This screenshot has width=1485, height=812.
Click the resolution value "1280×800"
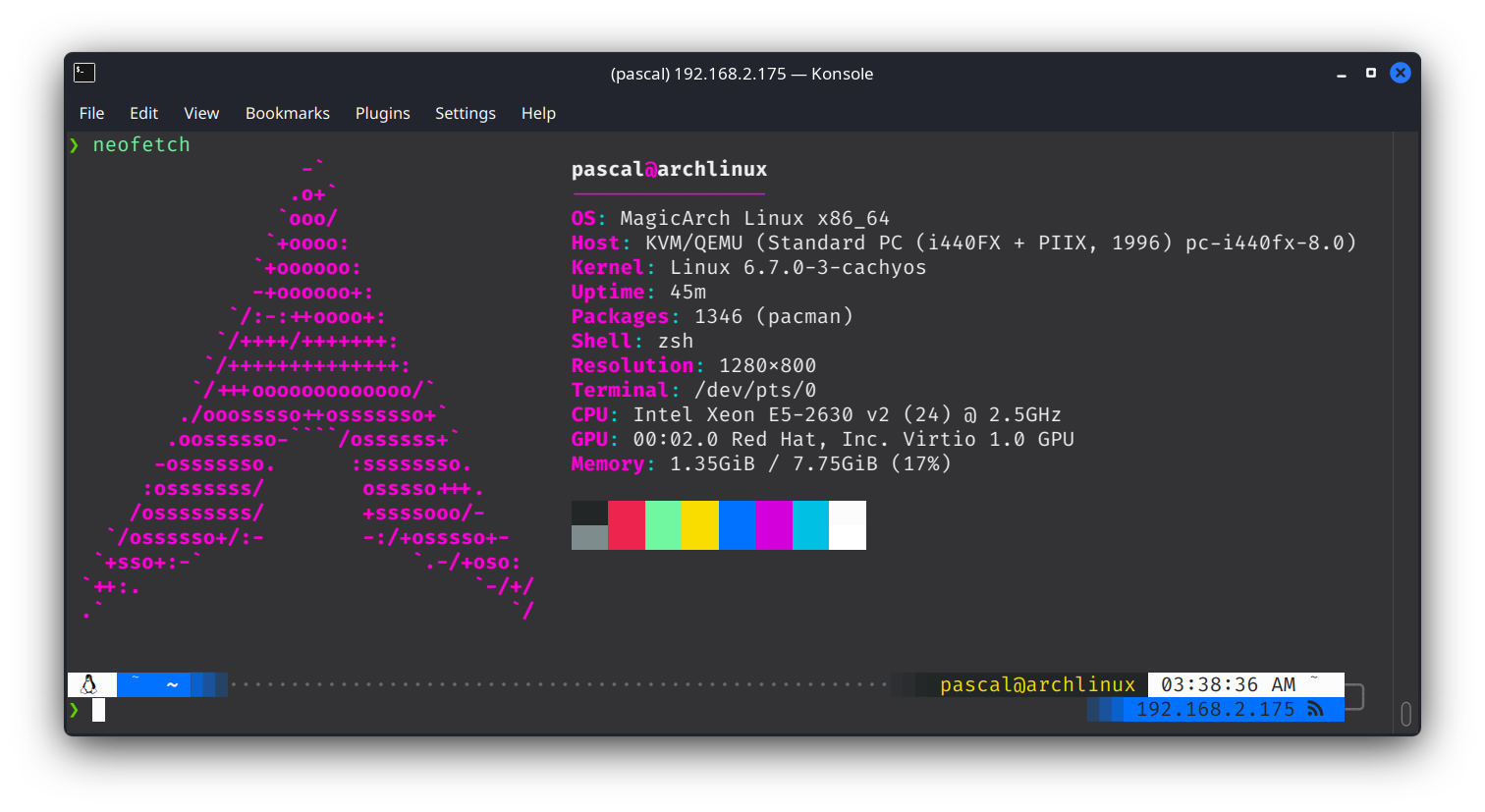[x=767, y=365]
